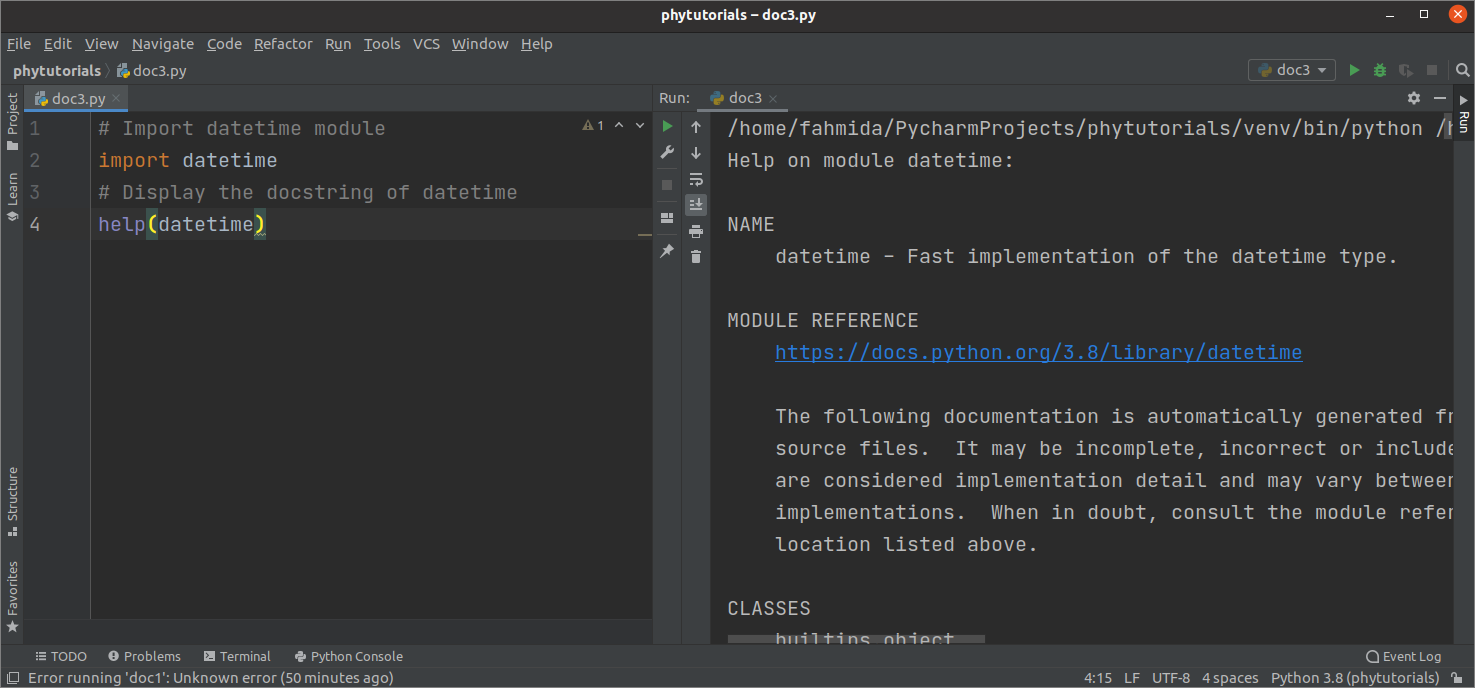
Task: Rerun doc3 from the Run panel play icon
Action: point(667,127)
